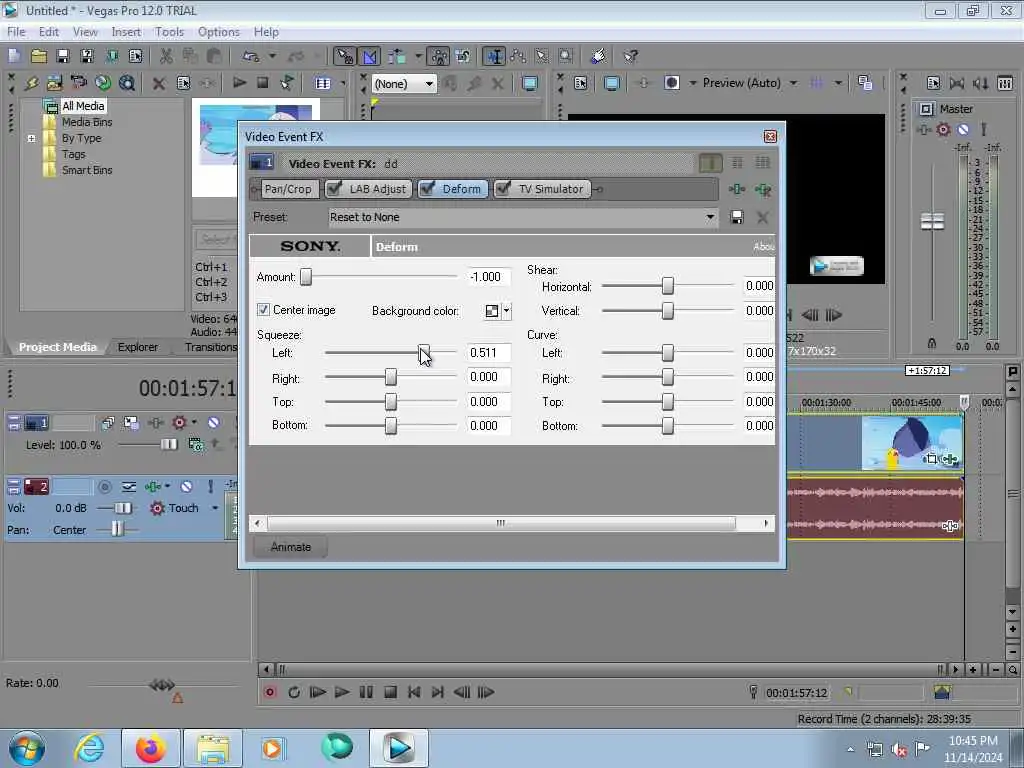
Task: Click the Deform Amount slider handle
Action: tap(306, 277)
